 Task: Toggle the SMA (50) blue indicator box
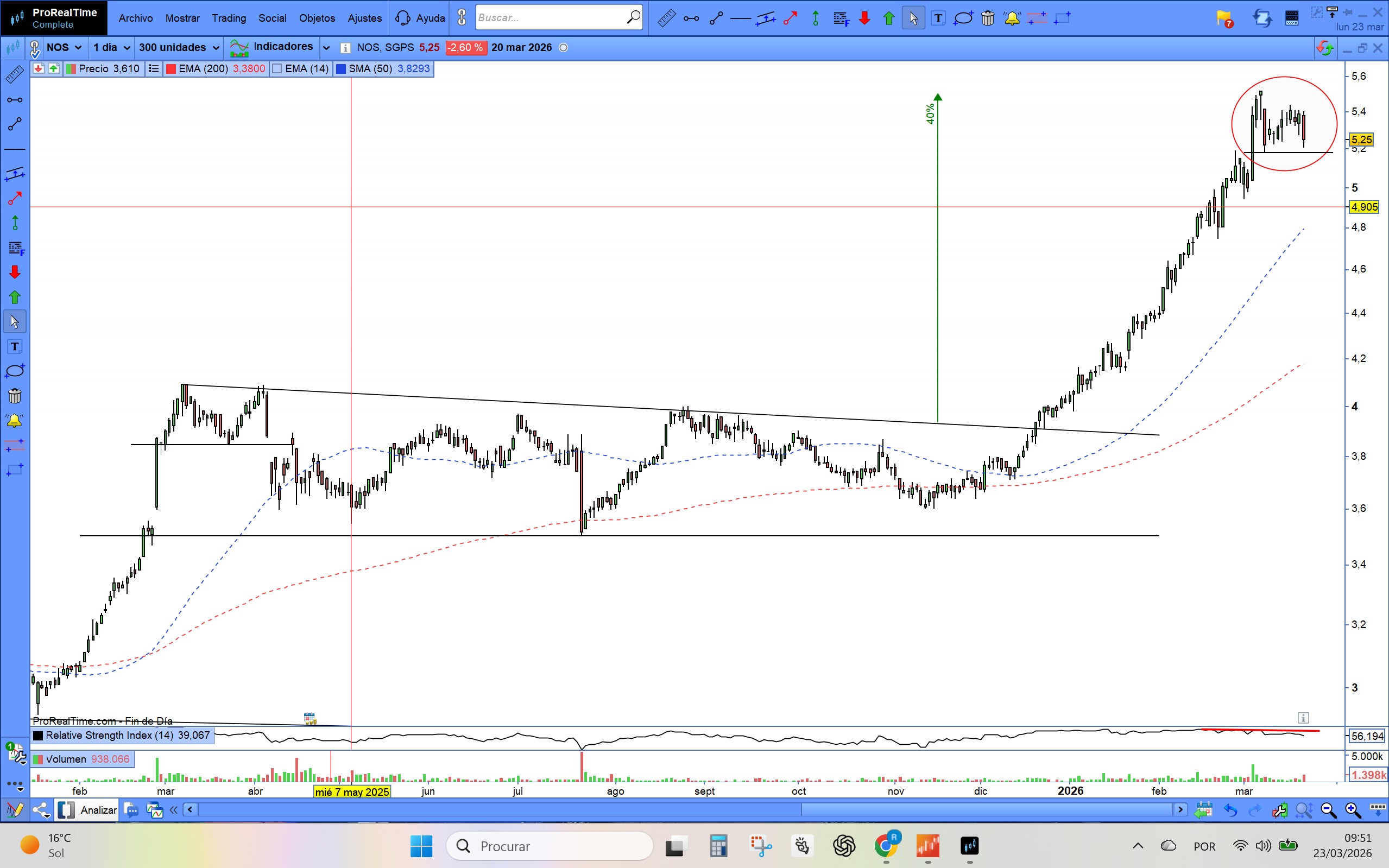[x=341, y=69]
